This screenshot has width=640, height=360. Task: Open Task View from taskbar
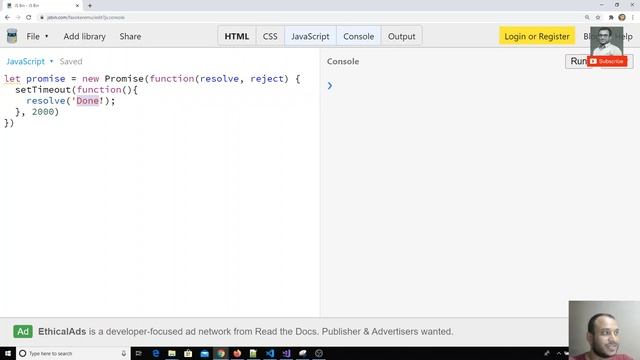(x=139, y=353)
